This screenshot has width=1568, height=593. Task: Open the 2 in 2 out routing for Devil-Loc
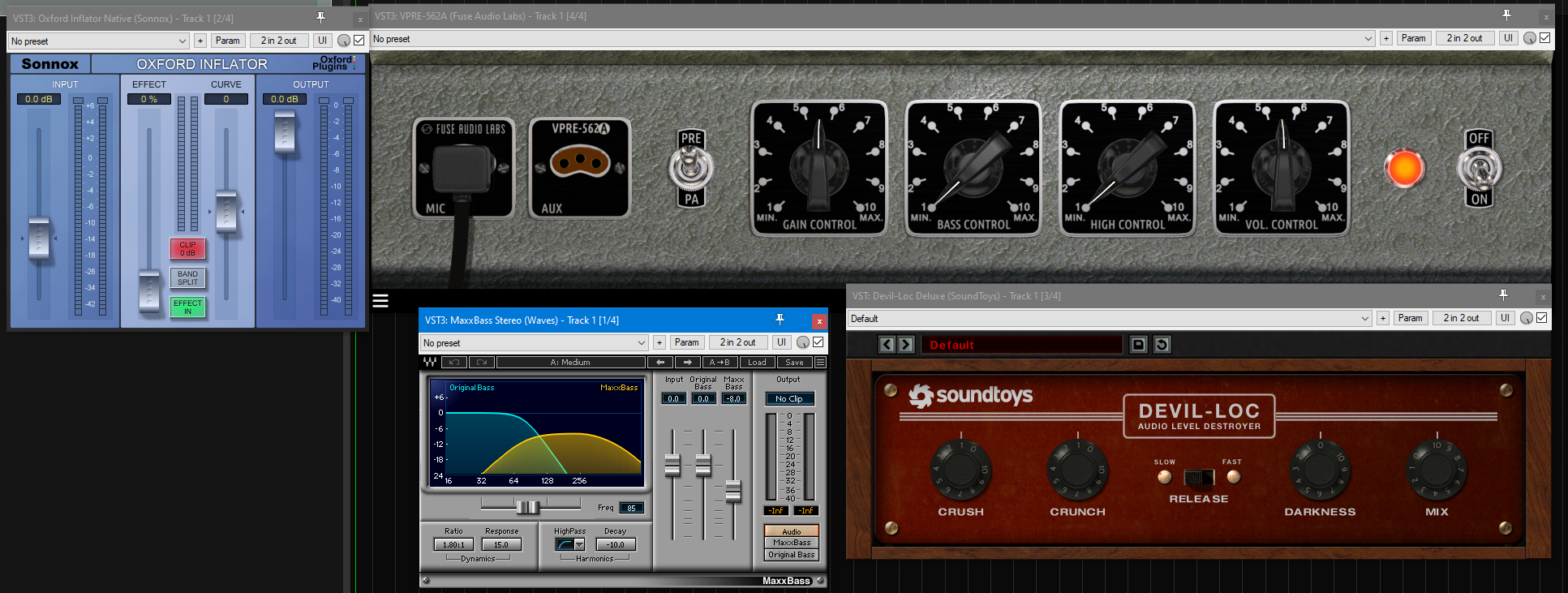[1461, 318]
